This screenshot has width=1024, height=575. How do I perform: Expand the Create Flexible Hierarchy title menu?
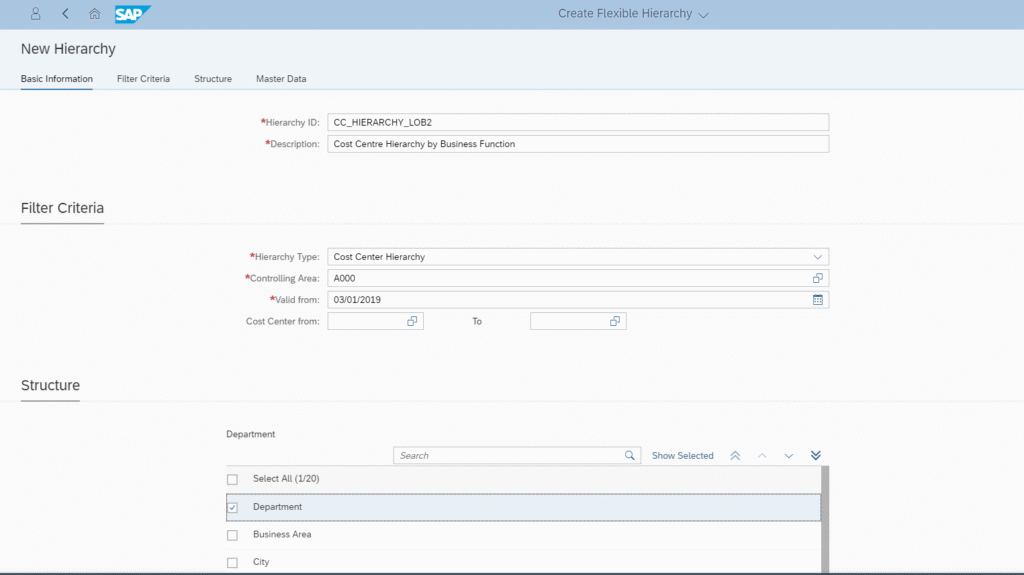[x=703, y=14]
